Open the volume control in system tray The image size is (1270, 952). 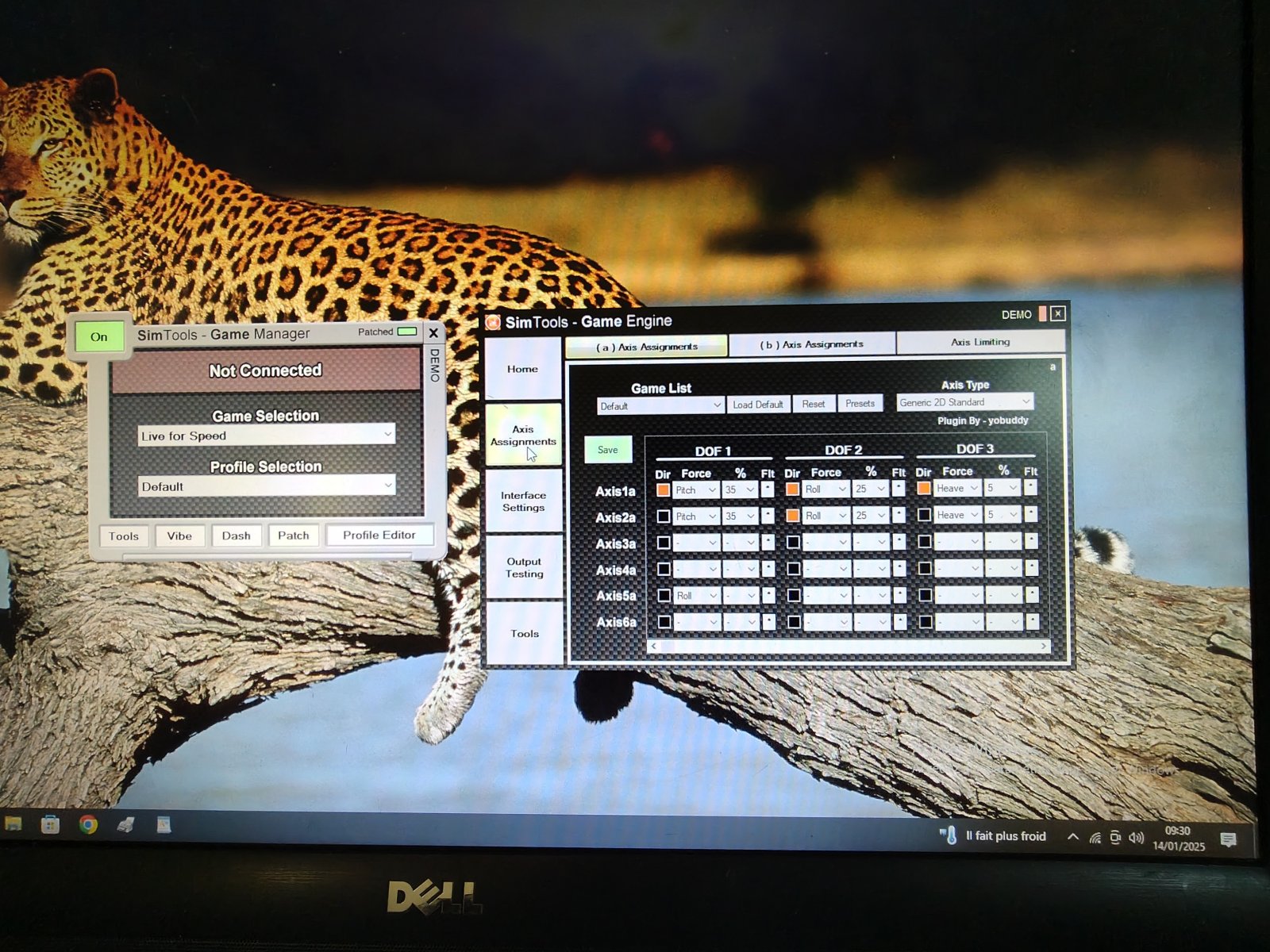click(1136, 838)
